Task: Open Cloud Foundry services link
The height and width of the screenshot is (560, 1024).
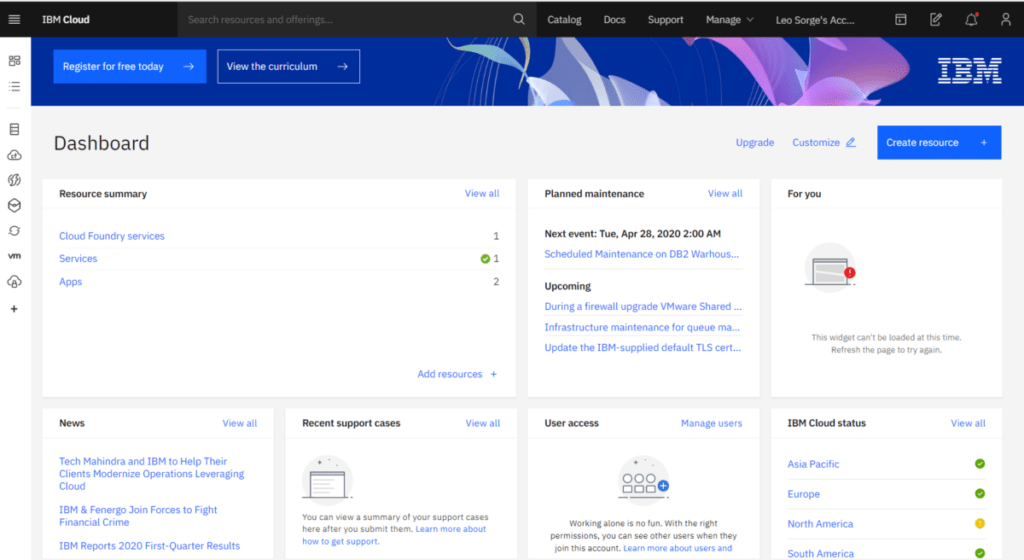Action: [112, 236]
